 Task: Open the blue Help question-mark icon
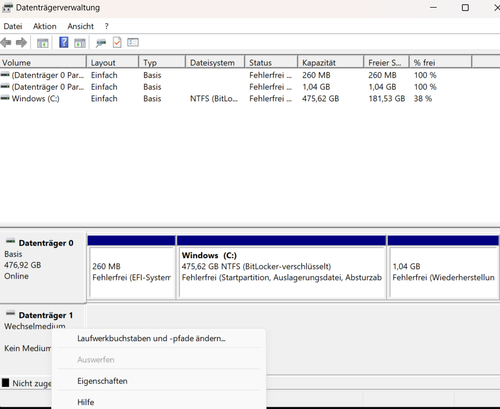pyautogui.click(x=64, y=42)
